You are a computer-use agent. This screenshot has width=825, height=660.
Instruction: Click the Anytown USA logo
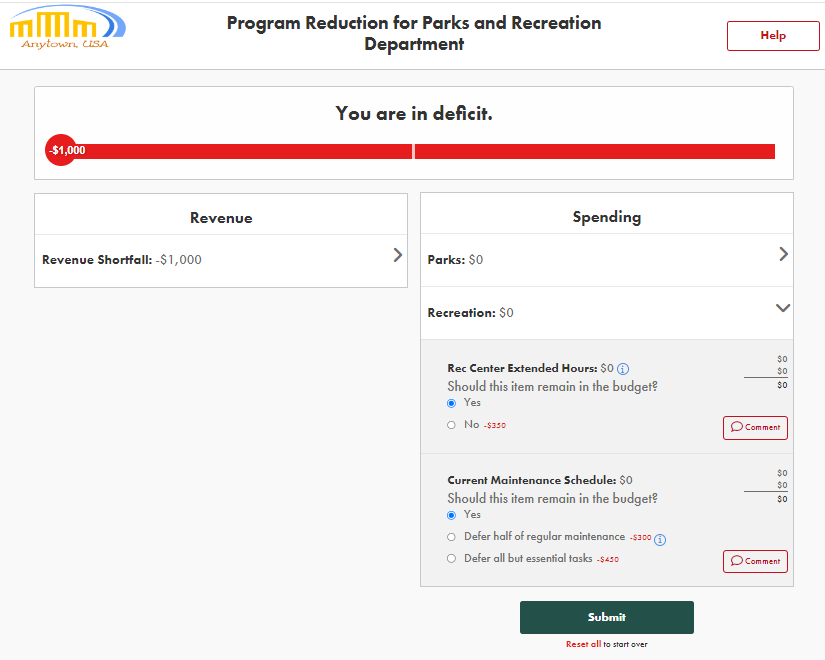click(68, 28)
